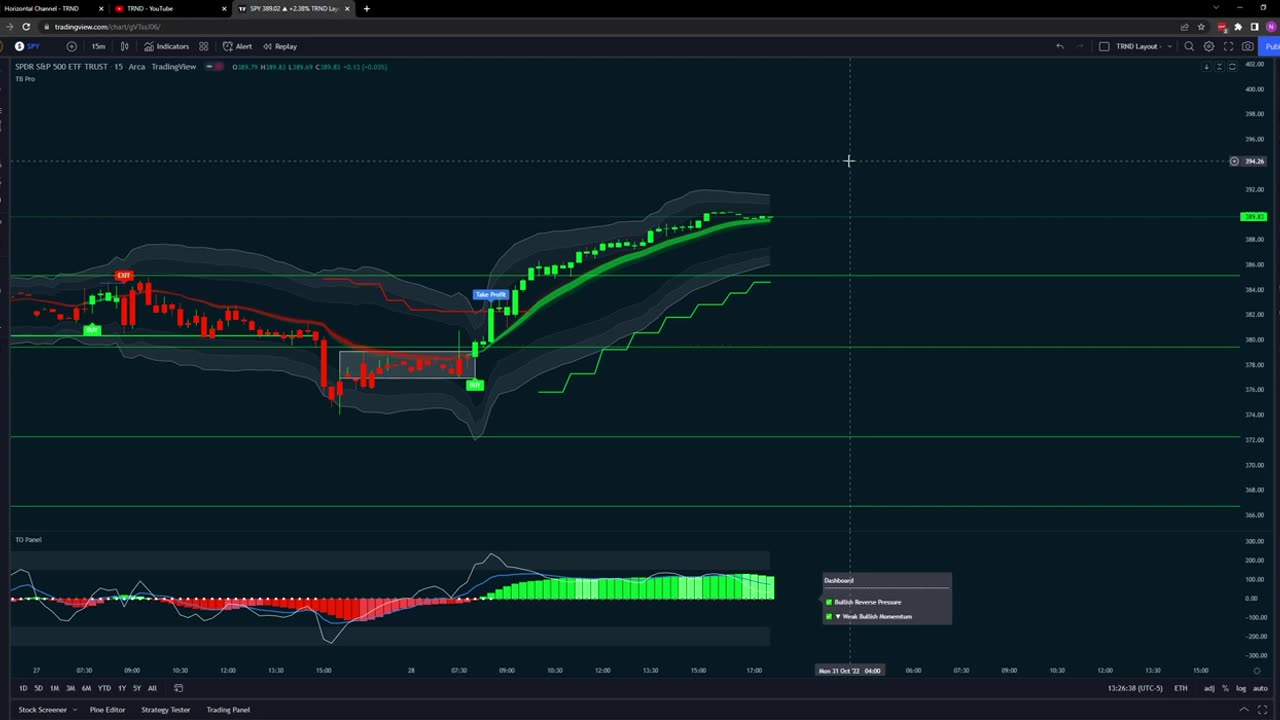Maximize the bottom panel icon
Screen dimensions: 1280x720
[1262, 710]
